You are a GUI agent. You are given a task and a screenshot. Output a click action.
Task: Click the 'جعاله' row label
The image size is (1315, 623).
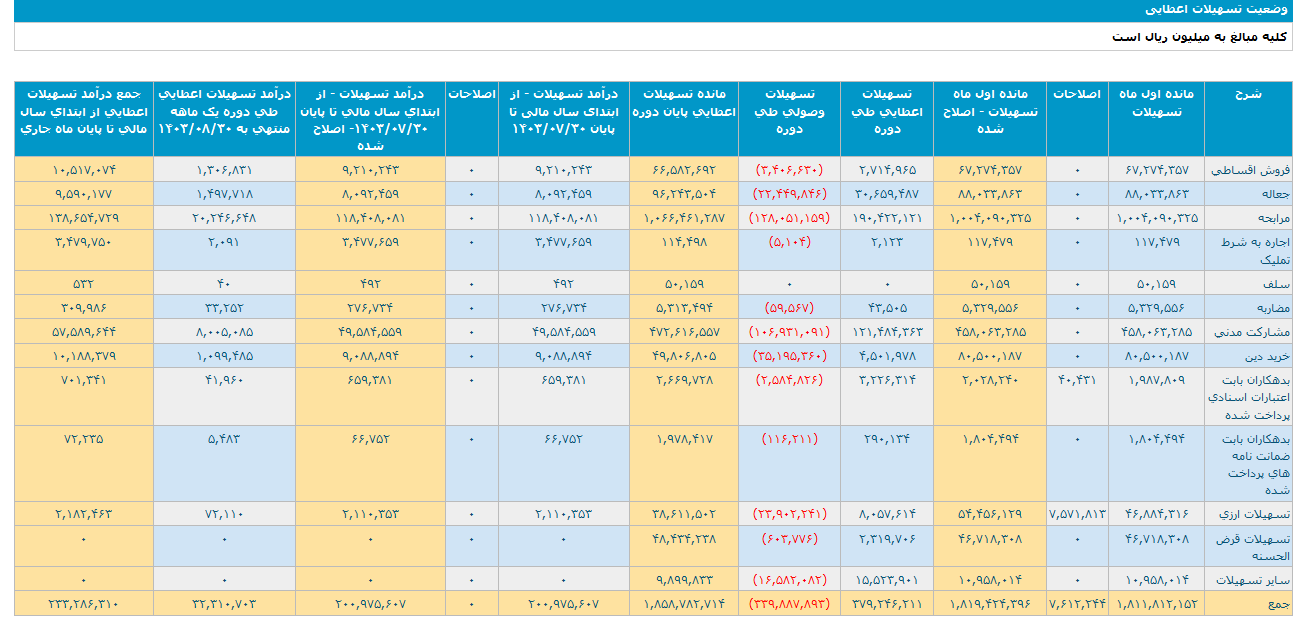tap(1274, 194)
